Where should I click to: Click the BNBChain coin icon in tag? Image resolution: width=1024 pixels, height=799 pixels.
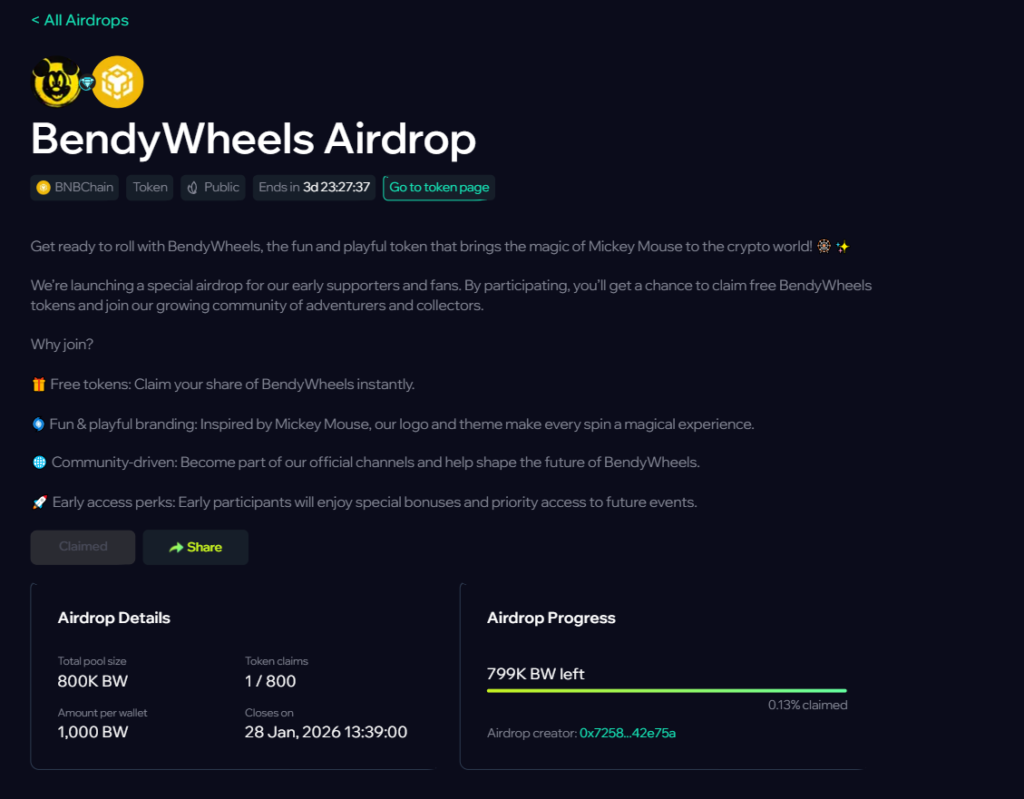(43, 187)
